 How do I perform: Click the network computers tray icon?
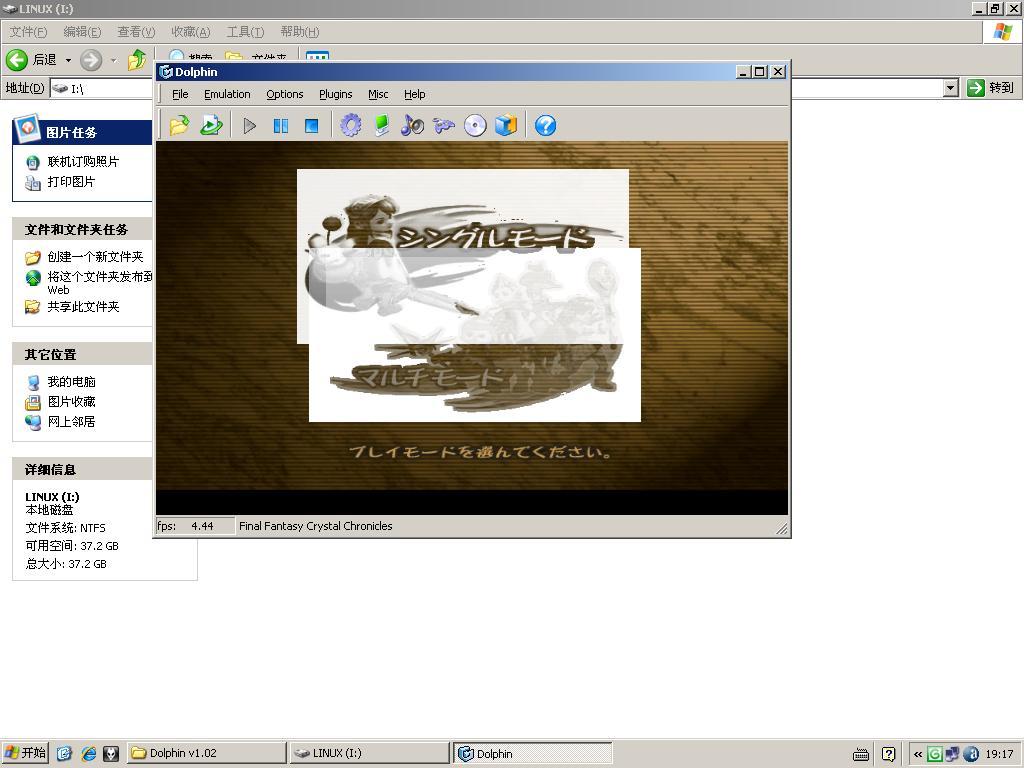(952, 754)
